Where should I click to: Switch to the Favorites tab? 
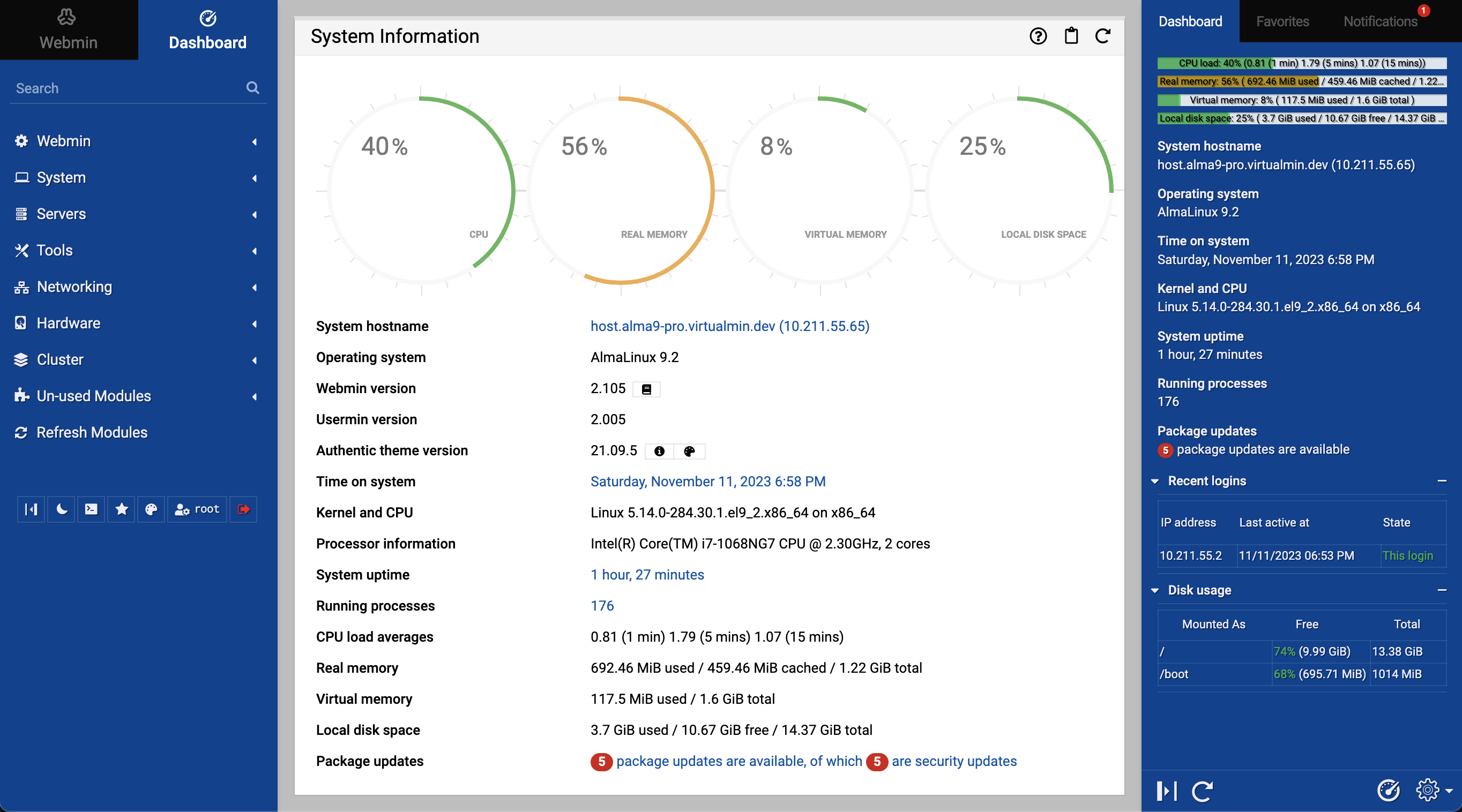tap(1284, 21)
